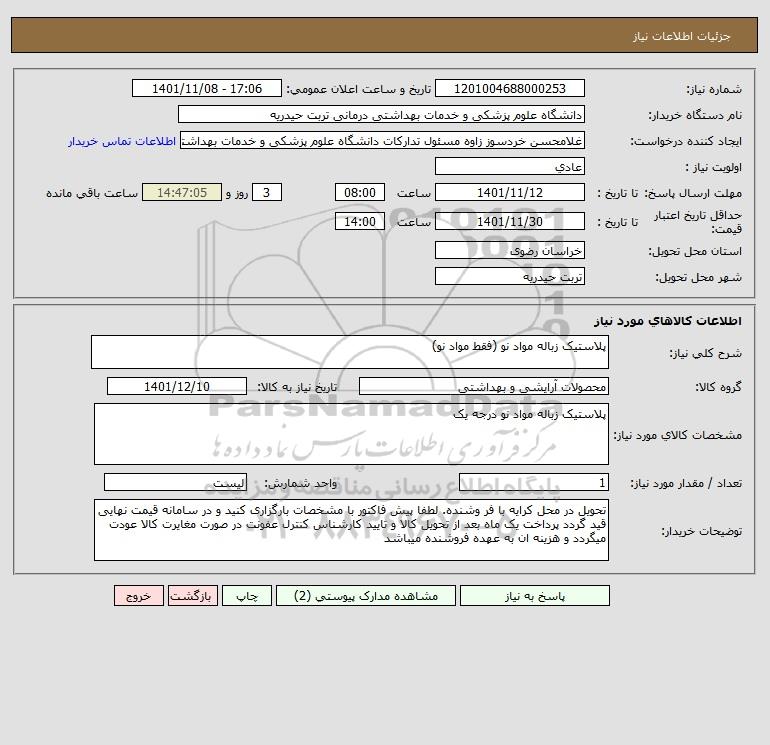The width and height of the screenshot is (770, 745).
Task: Click the product group field محصولات آرایشی و بهداشتی
Action: click(484, 386)
